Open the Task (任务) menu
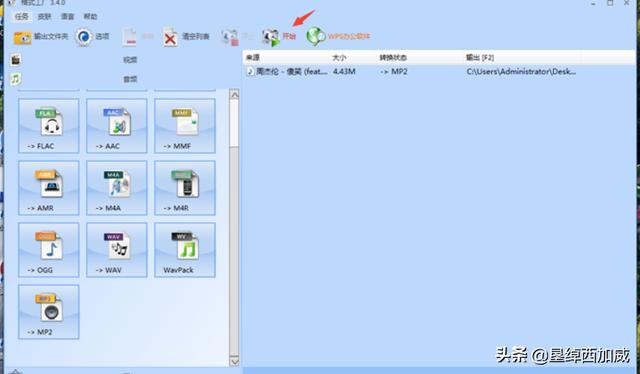The width and height of the screenshot is (640, 374). pyautogui.click(x=21, y=16)
